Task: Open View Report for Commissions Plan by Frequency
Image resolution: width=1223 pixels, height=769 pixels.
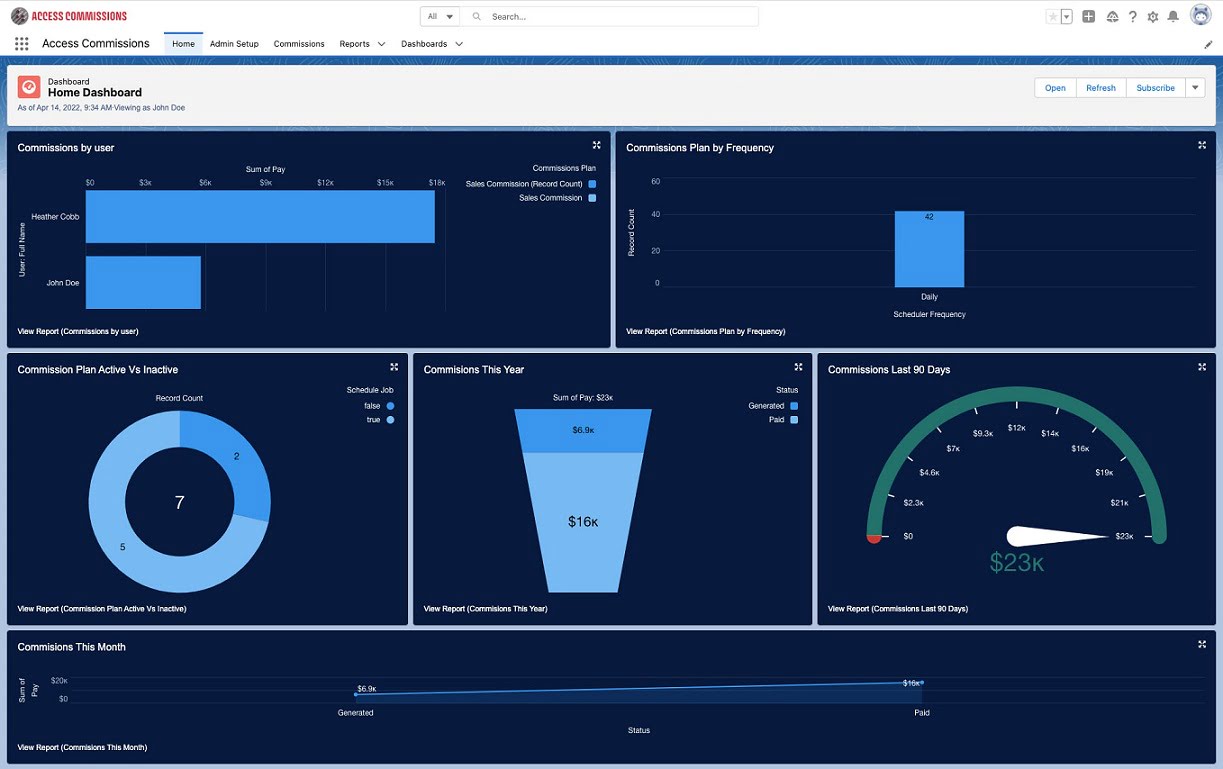Action: click(705, 331)
